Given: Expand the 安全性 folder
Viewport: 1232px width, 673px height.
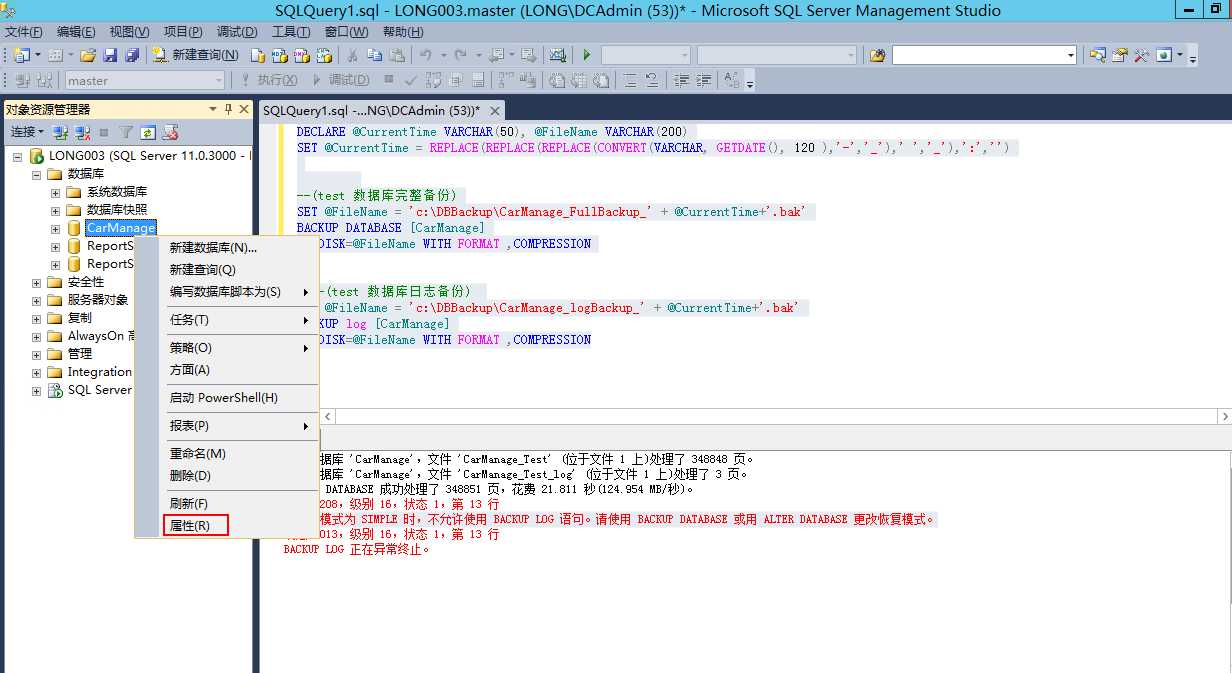Looking at the screenshot, I should click(37, 282).
